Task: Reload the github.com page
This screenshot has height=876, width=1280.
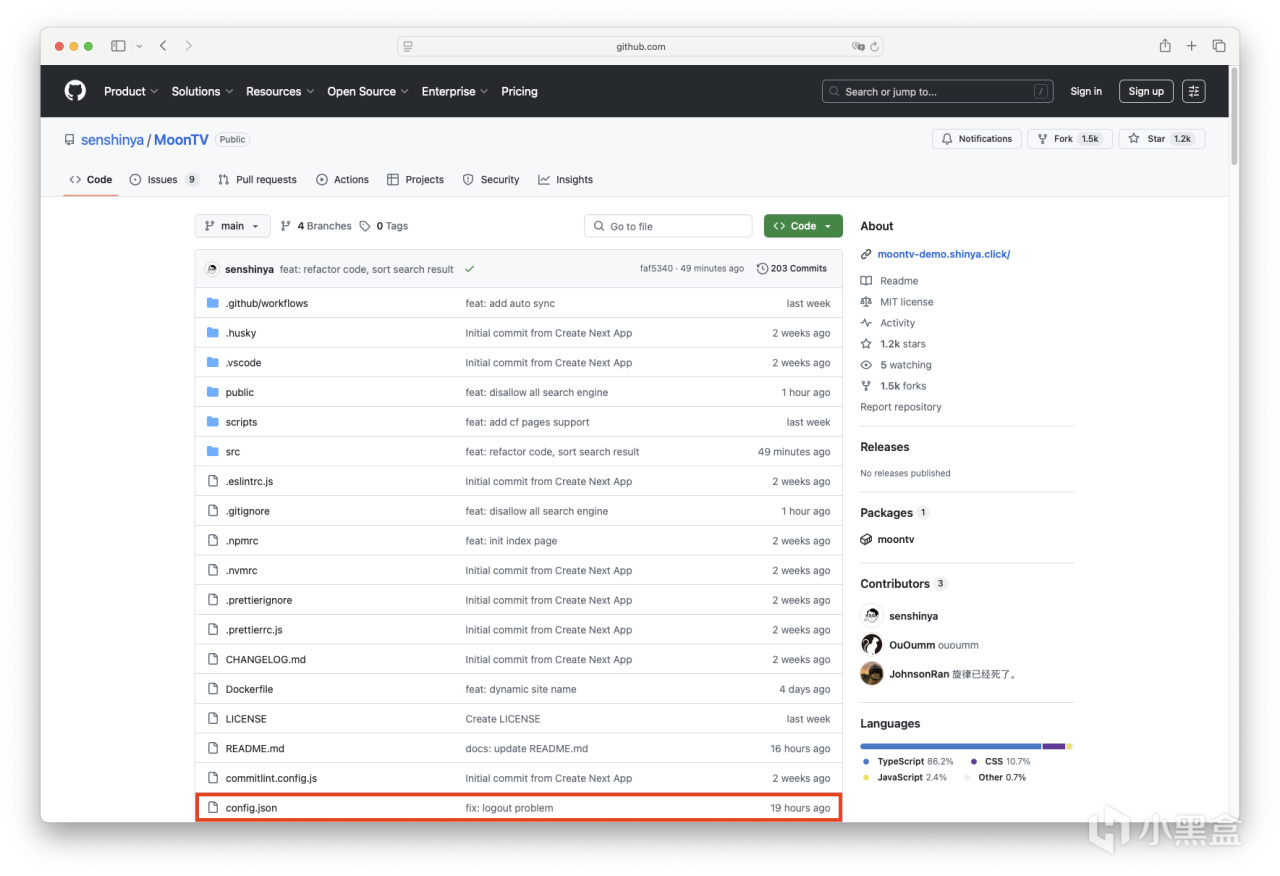Action: pos(874,46)
